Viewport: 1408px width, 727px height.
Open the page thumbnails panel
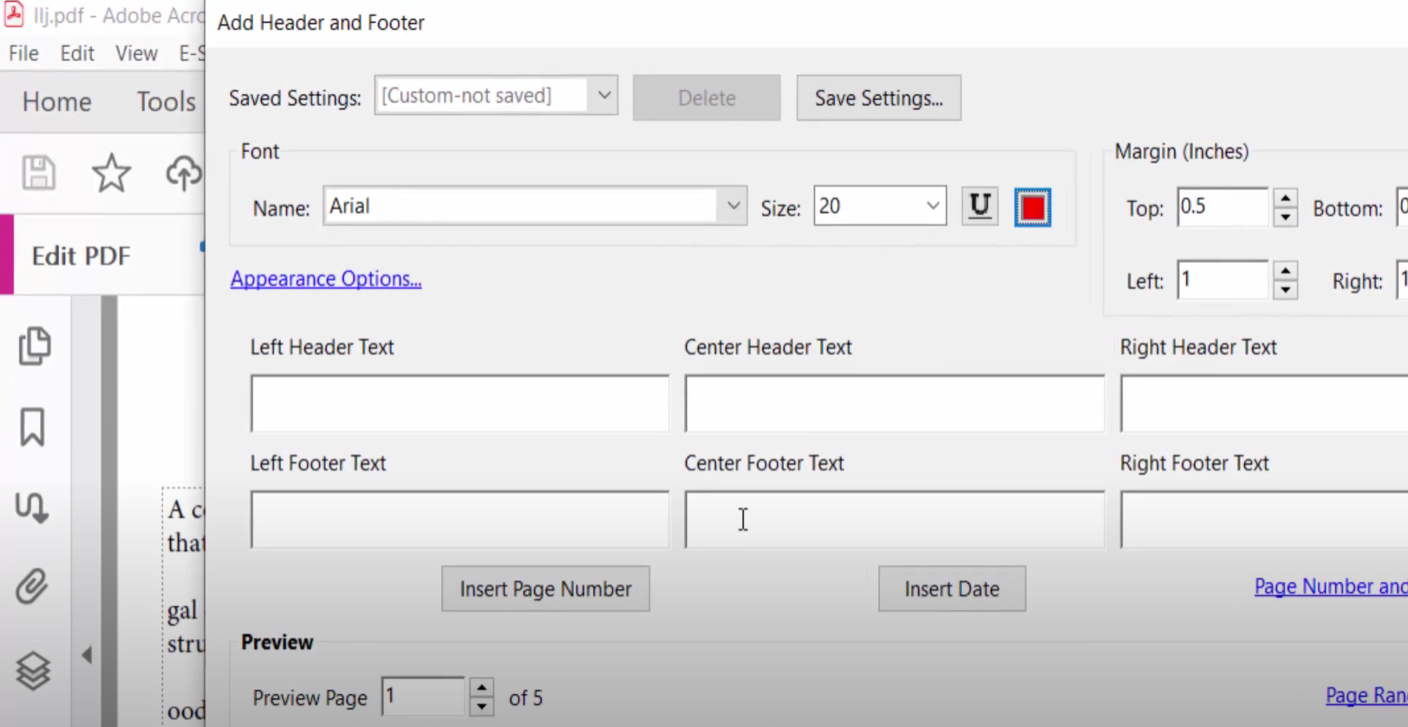[x=35, y=345]
